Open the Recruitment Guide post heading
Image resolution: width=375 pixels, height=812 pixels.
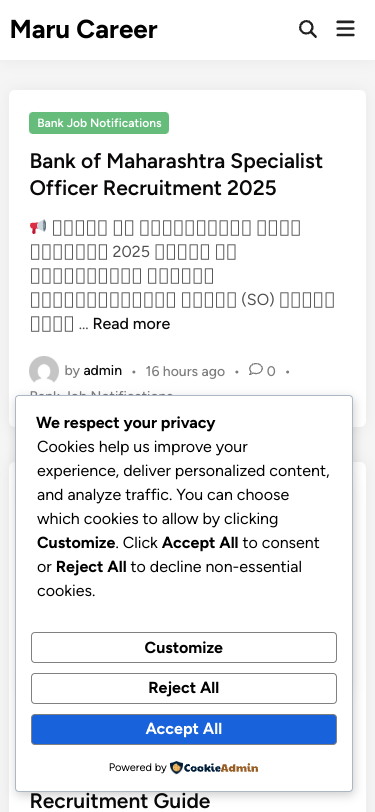[x=120, y=801]
